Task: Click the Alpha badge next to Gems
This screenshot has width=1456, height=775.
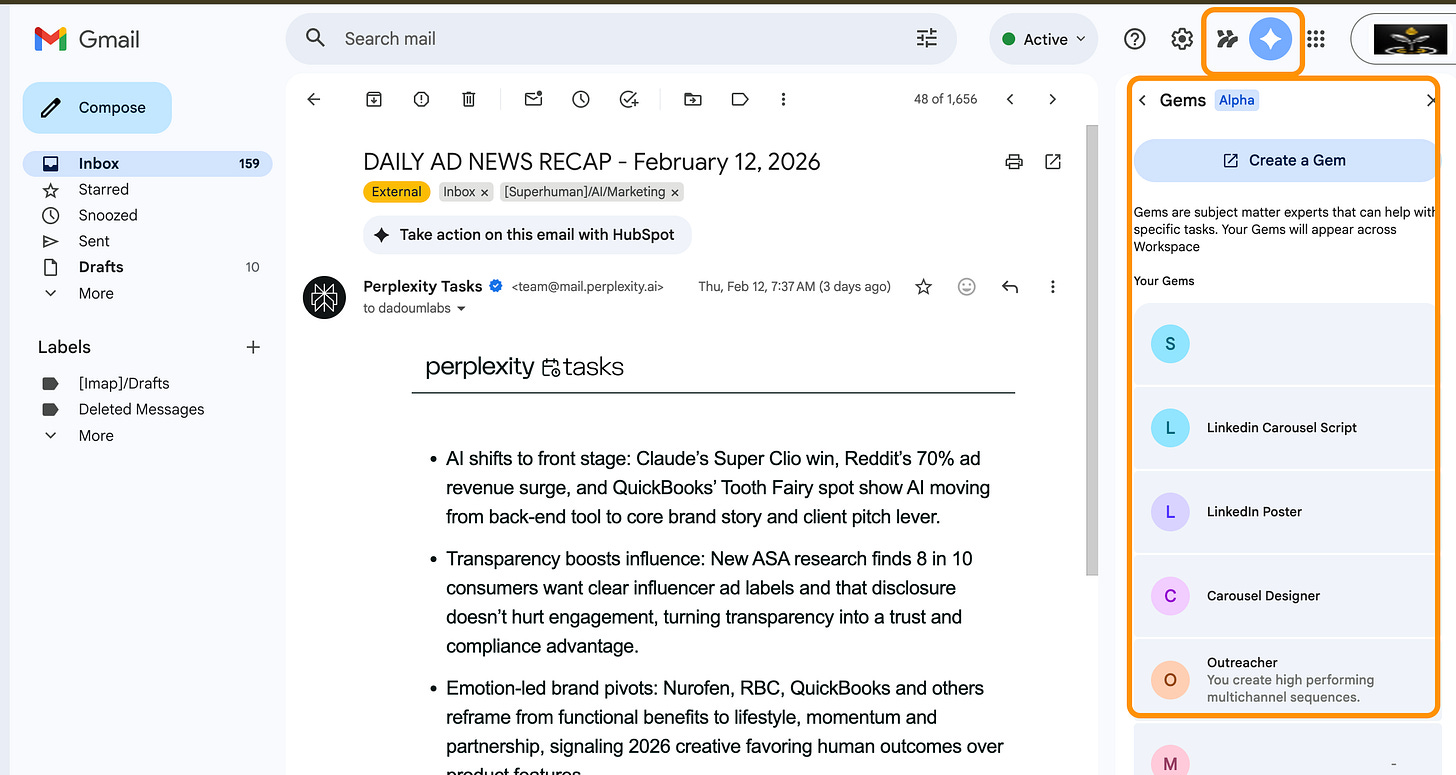Action: 1236,100
